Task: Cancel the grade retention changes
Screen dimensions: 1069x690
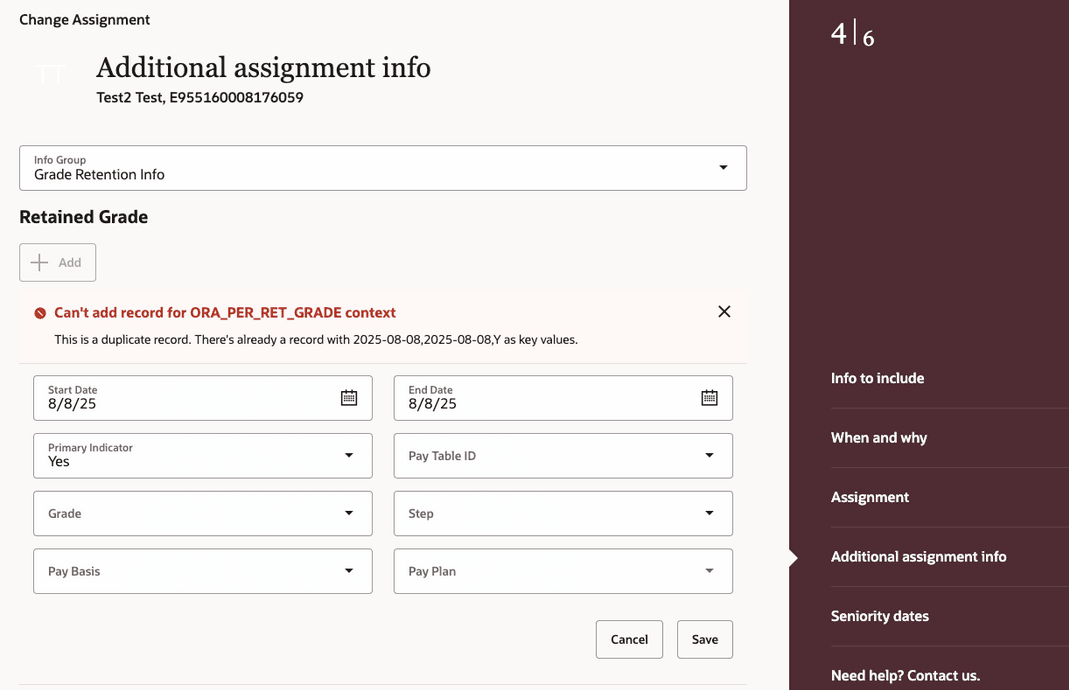Action: point(629,639)
